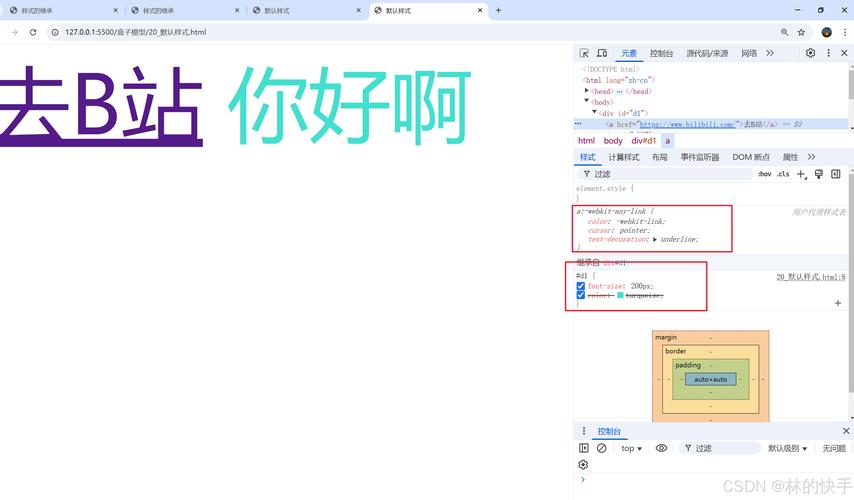Bookmark this page with the star icon
Image resolution: width=854 pixels, height=500 pixels.
pyautogui.click(x=801, y=32)
